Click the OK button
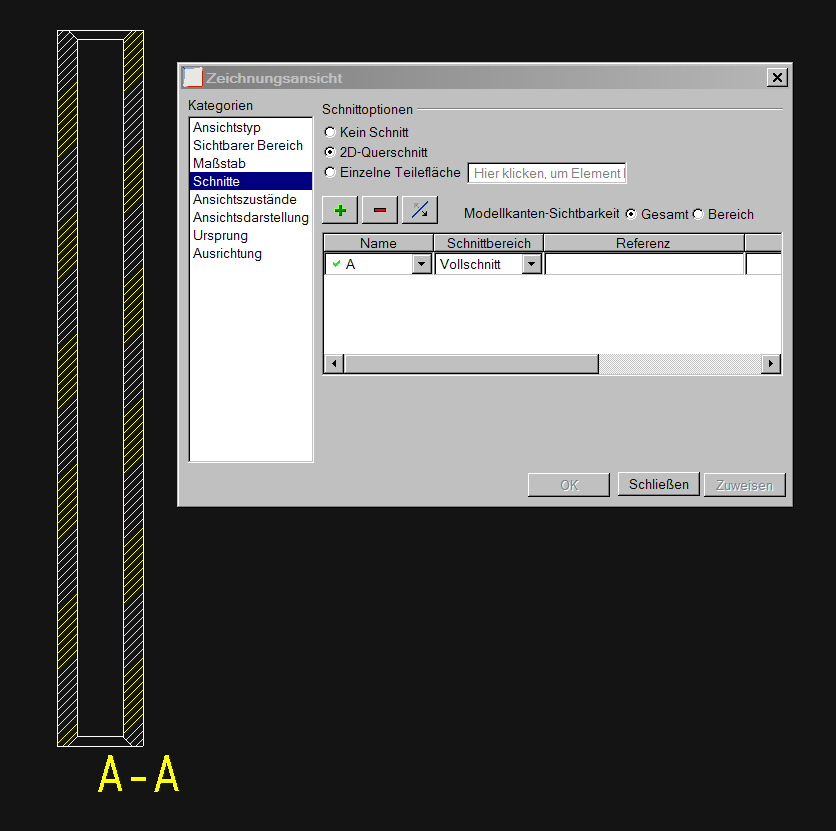 tap(569, 485)
